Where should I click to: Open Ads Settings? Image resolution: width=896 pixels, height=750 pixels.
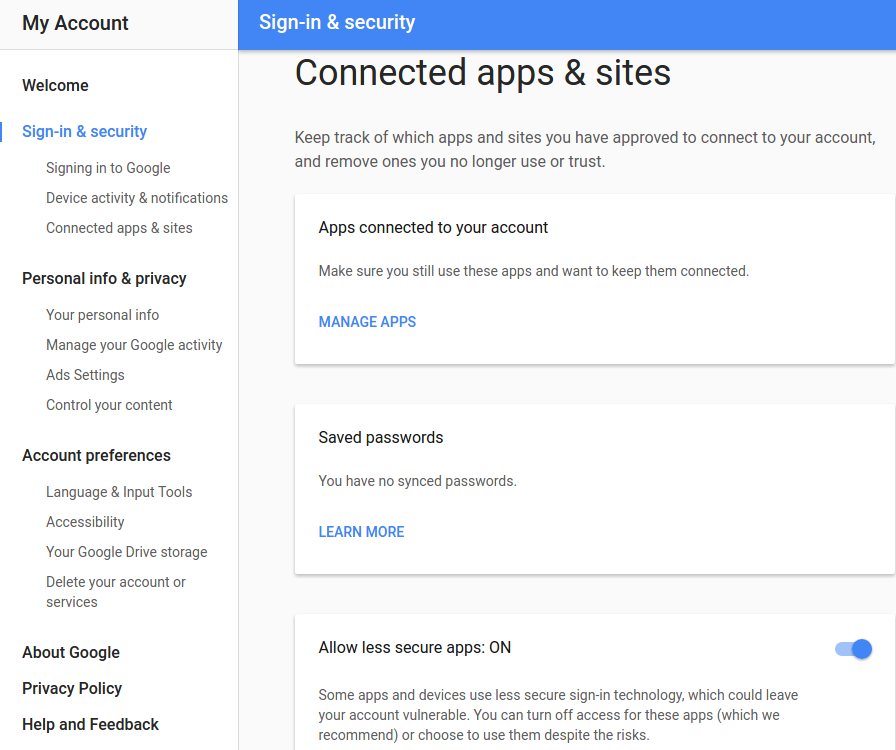pyautogui.click(x=85, y=375)
